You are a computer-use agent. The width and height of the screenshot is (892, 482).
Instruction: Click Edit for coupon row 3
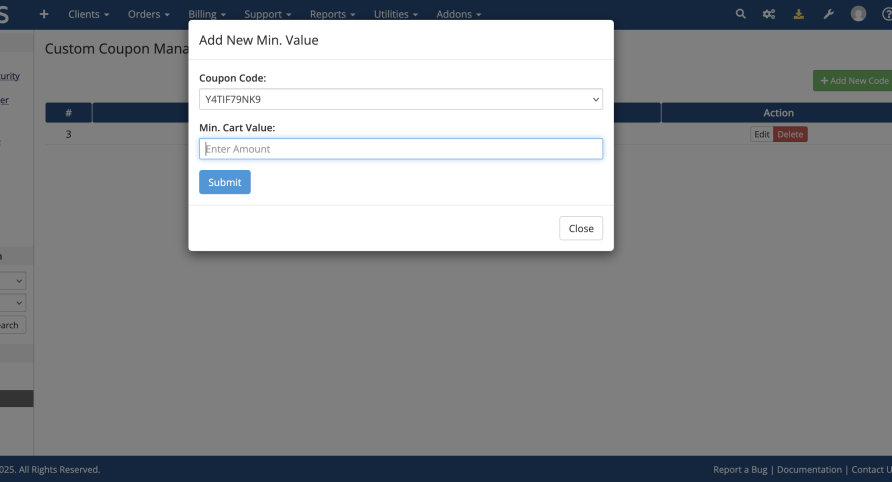[x=761, y=134]
